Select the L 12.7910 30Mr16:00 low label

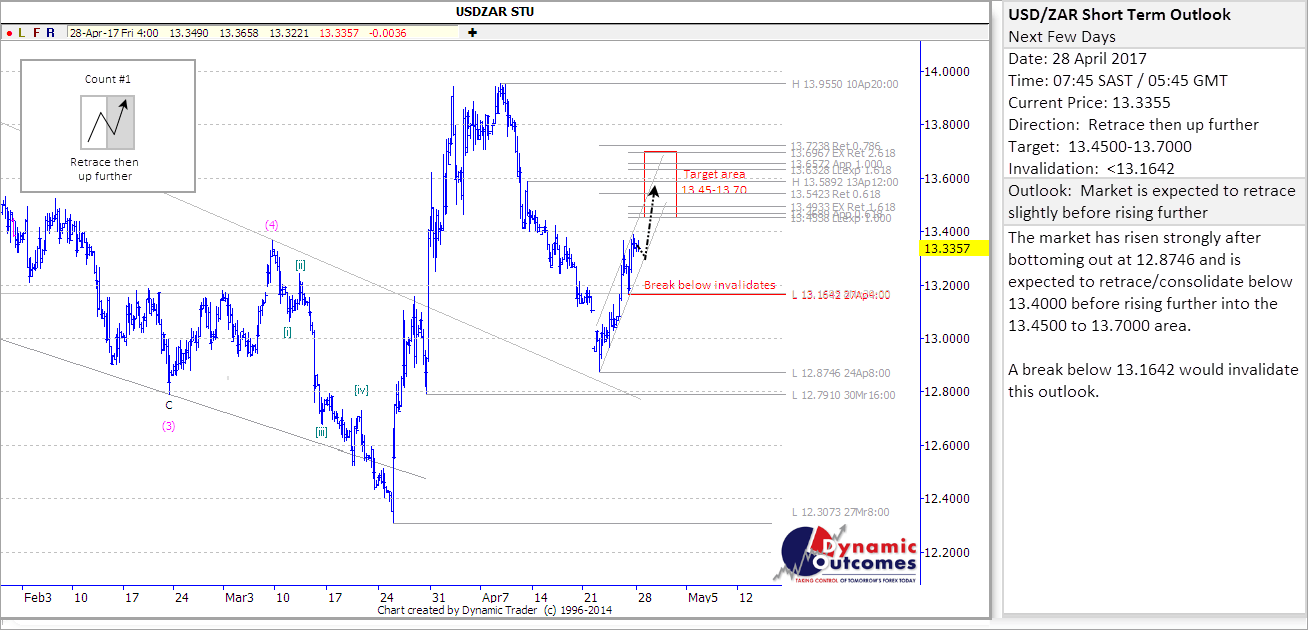pyautogui.click(x=843, y=395)
